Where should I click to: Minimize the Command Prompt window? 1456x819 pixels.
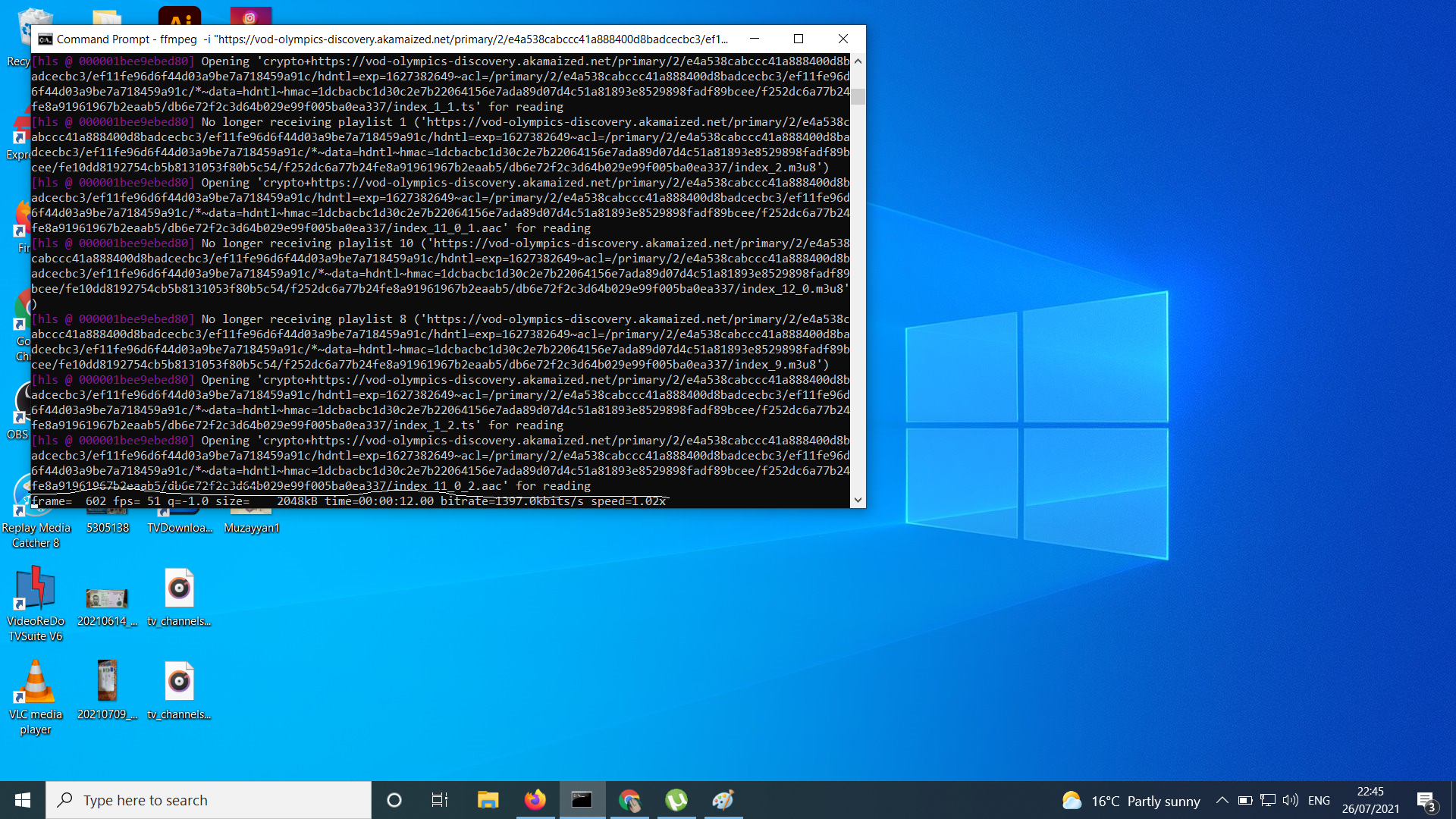pyautogui.click(x=755, y=39)
